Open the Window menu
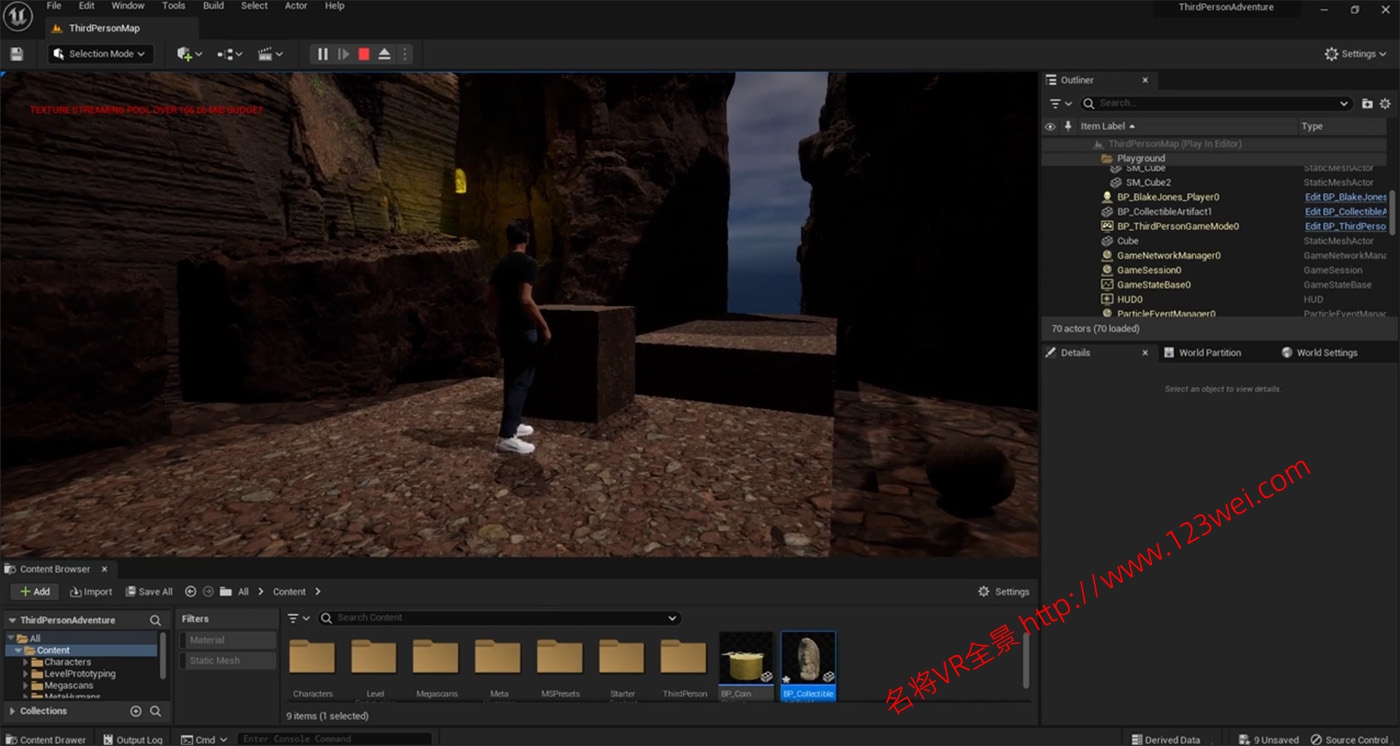 [x=127, y=6]
